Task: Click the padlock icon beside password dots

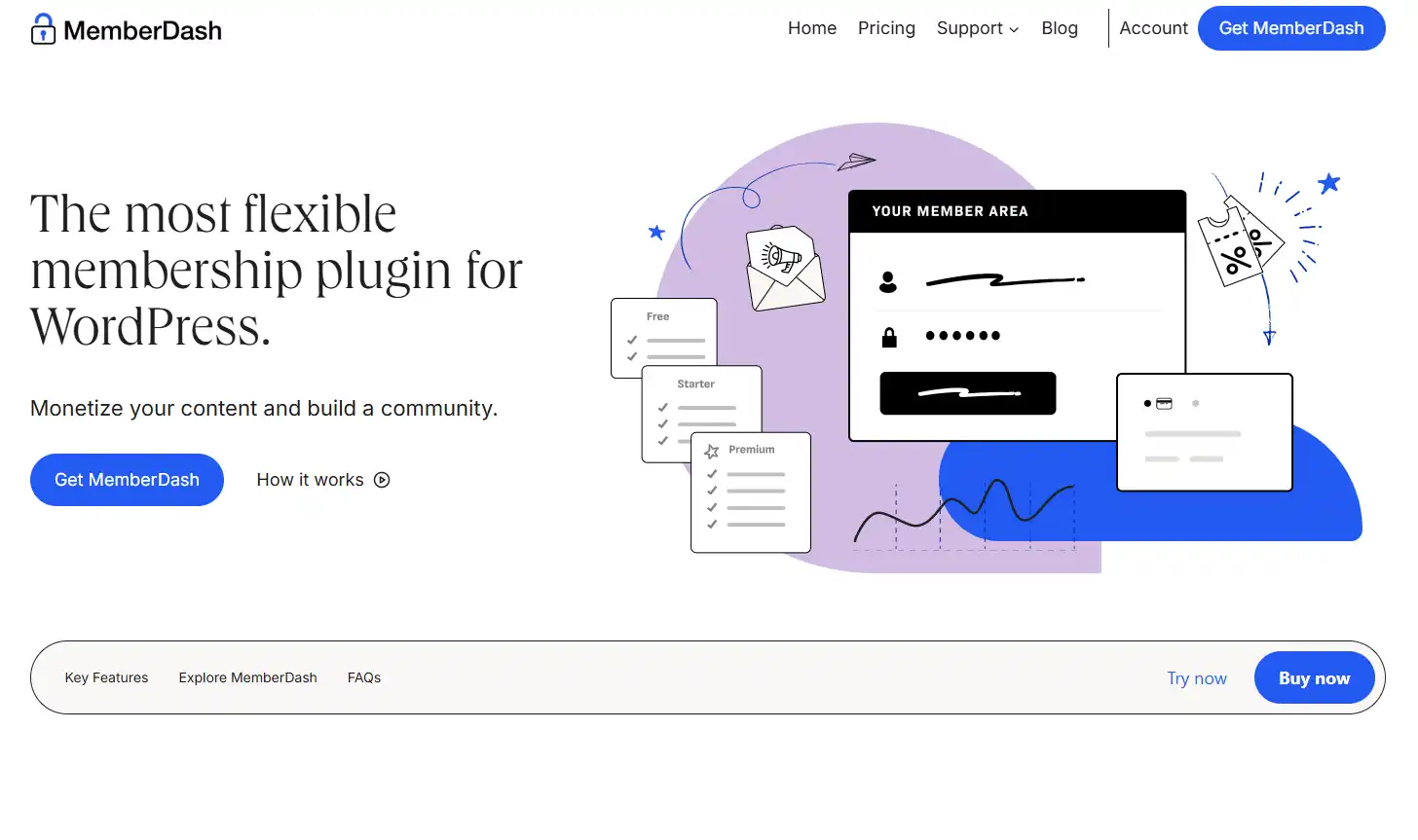Action: tap(888, 338)
